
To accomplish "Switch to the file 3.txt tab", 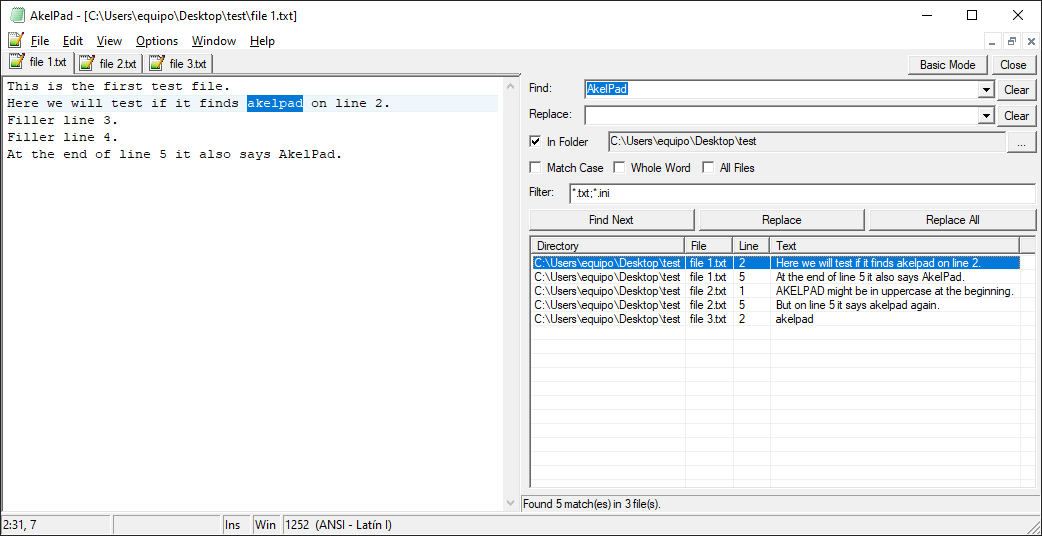I will [x=179, y=64].
